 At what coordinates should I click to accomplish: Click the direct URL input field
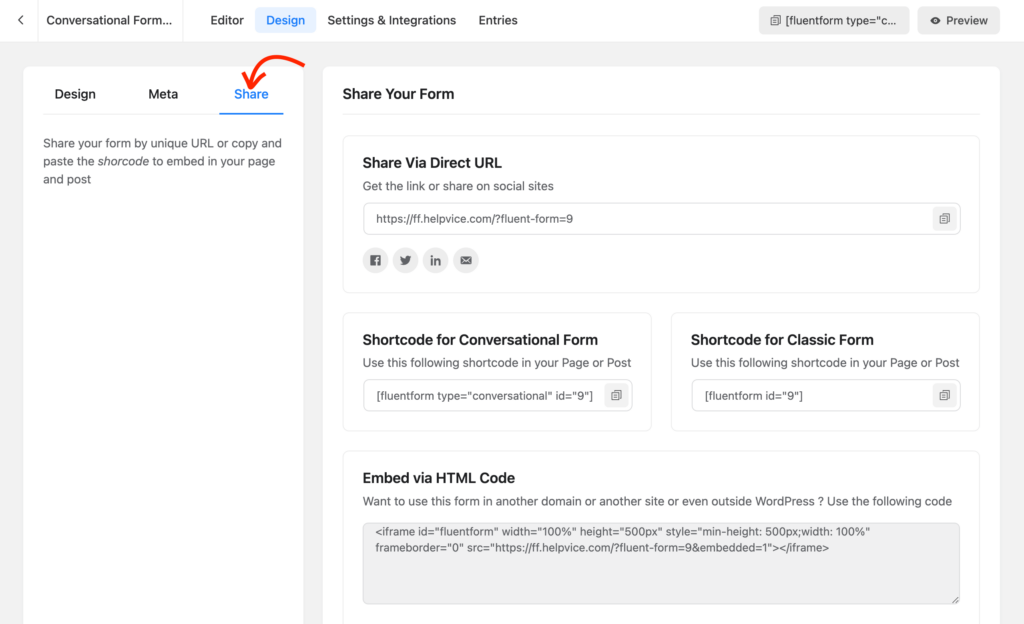[600, 218]
